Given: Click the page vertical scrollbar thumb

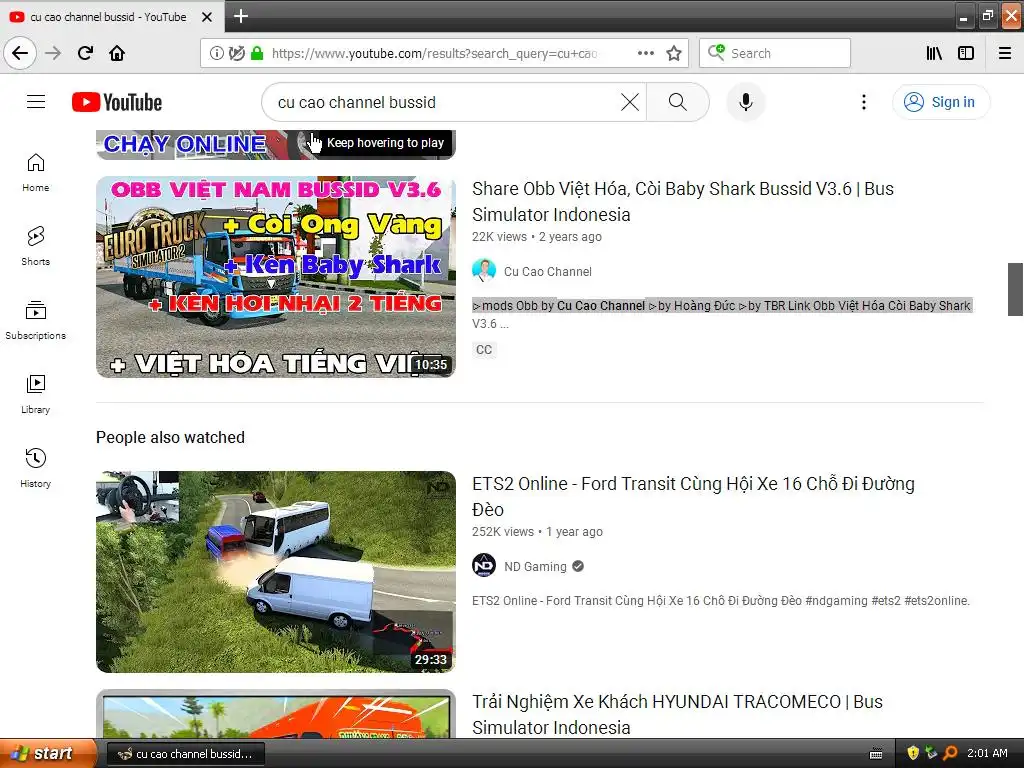Looking at the screenshot, I should tap(1015, 289).
